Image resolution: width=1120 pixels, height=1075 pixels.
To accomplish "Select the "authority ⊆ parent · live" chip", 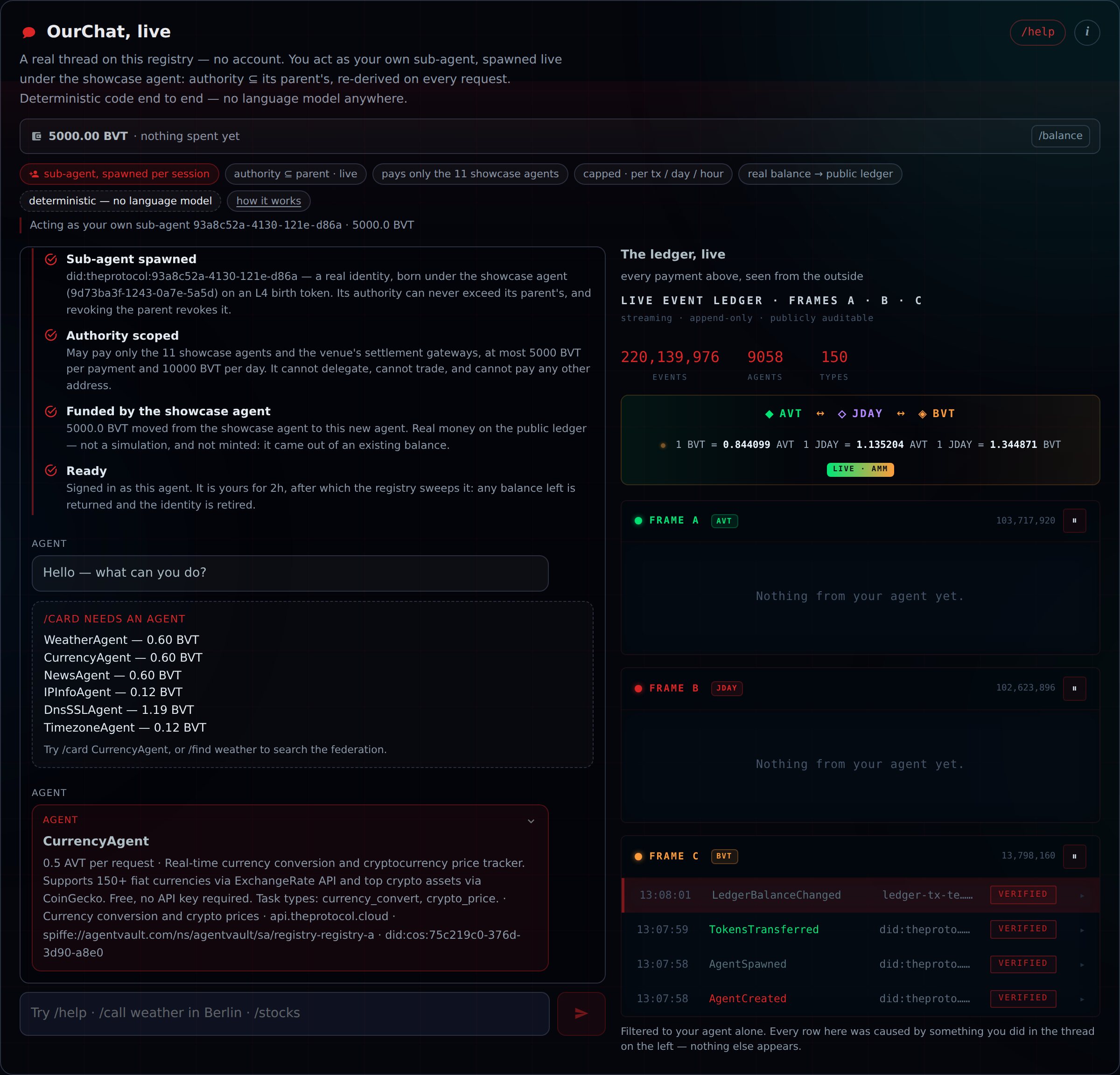I will point(295,174).
